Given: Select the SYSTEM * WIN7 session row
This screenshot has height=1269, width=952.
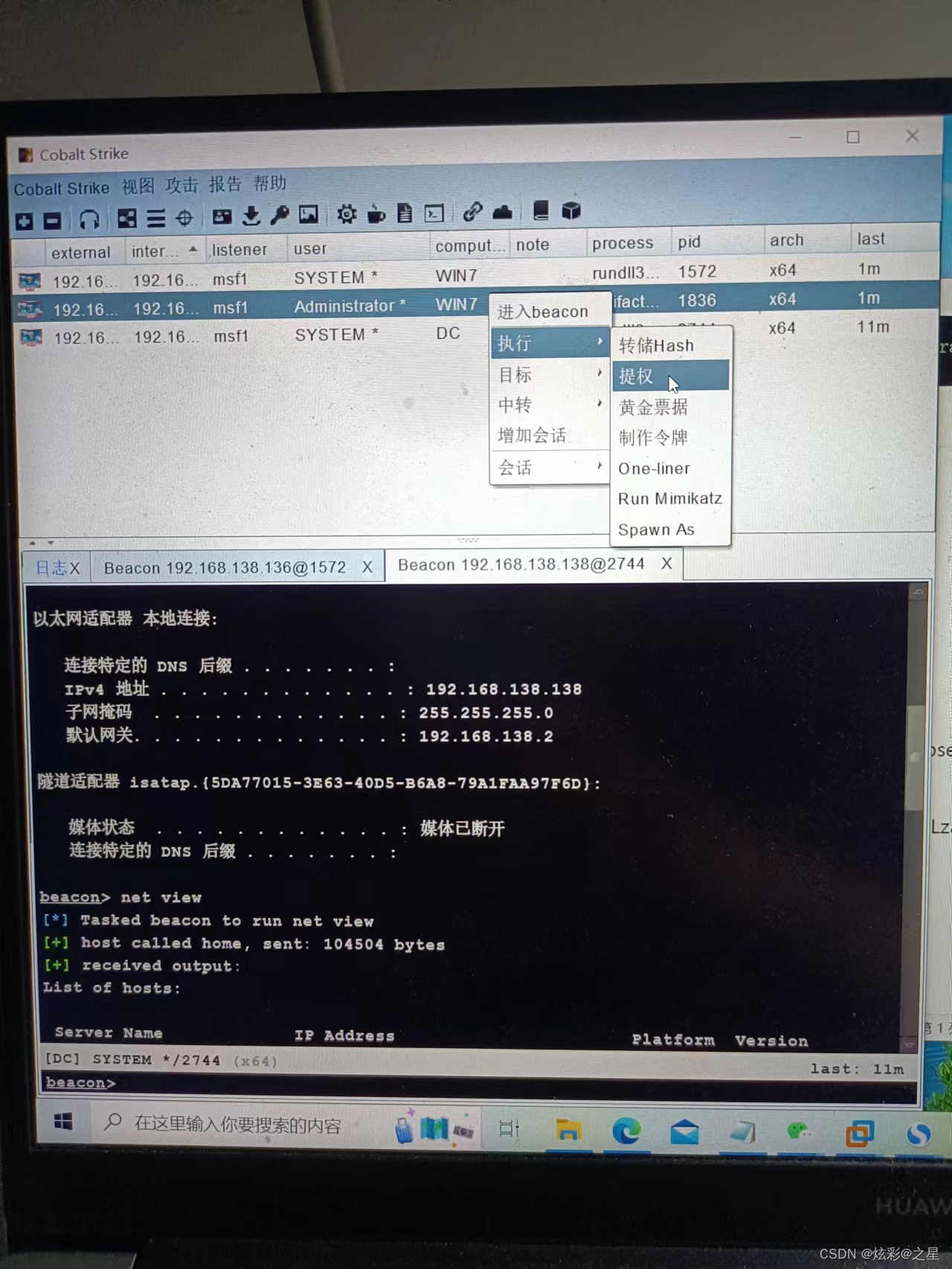Looking at the screenshot, I should tap(476, 275).
